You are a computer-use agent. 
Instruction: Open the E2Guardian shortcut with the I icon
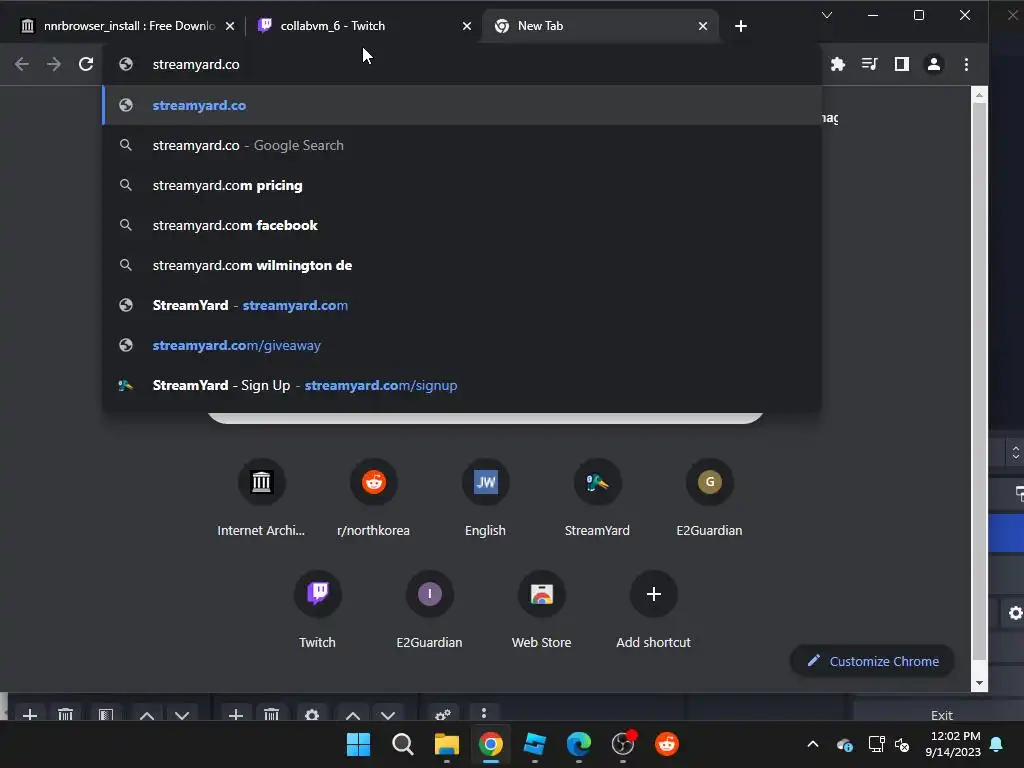429,609
